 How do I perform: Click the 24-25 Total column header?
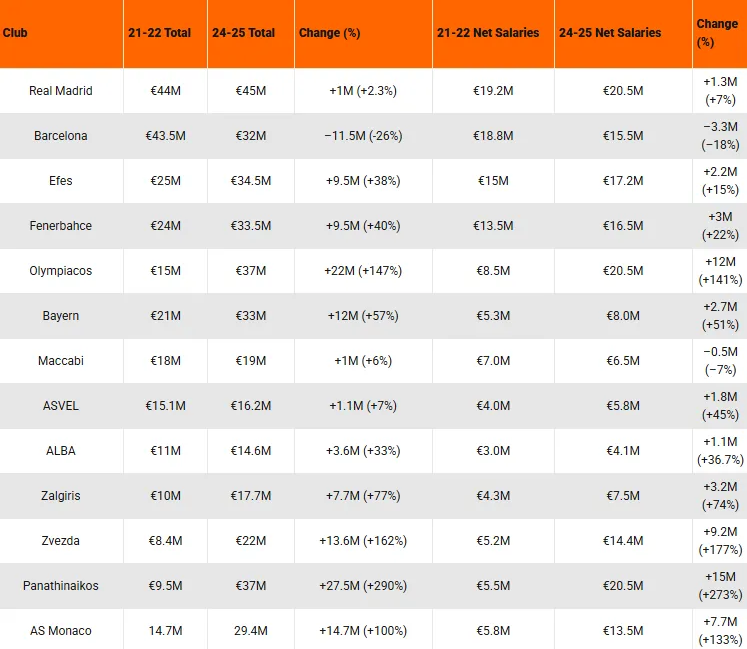tap(244, 33)
